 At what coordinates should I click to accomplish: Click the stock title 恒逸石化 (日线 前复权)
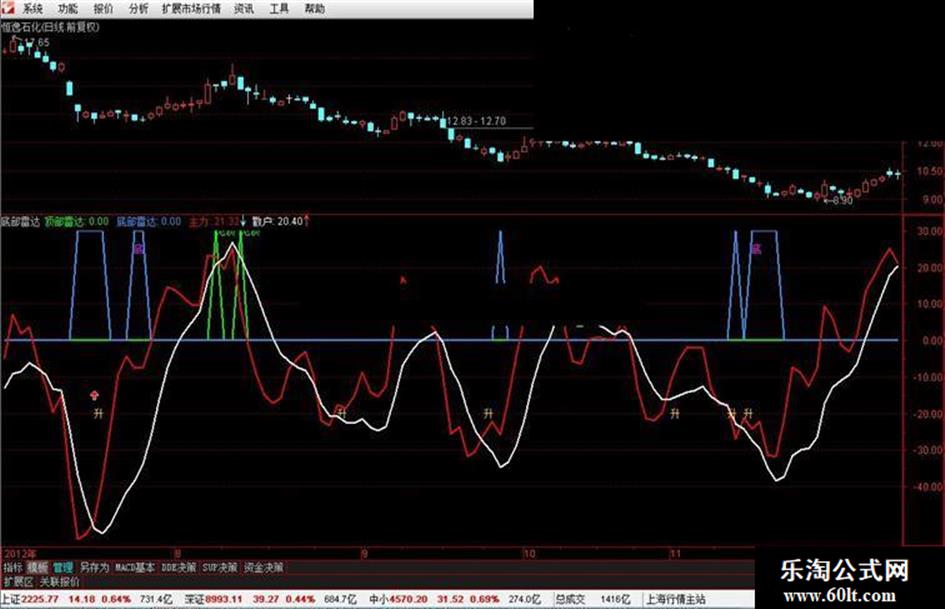click(50, 27)
